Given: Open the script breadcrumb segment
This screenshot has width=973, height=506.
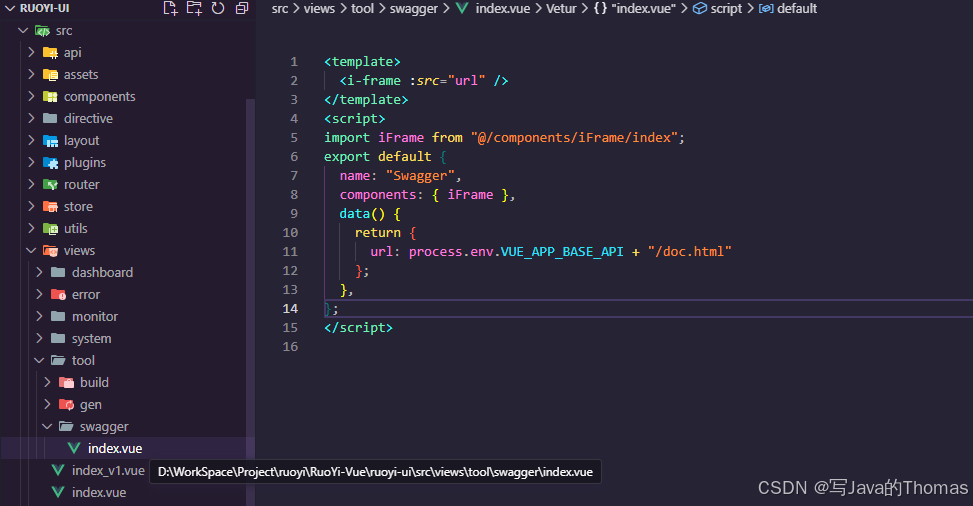Looking at the screenshot, I should click(x=726, y=9).
